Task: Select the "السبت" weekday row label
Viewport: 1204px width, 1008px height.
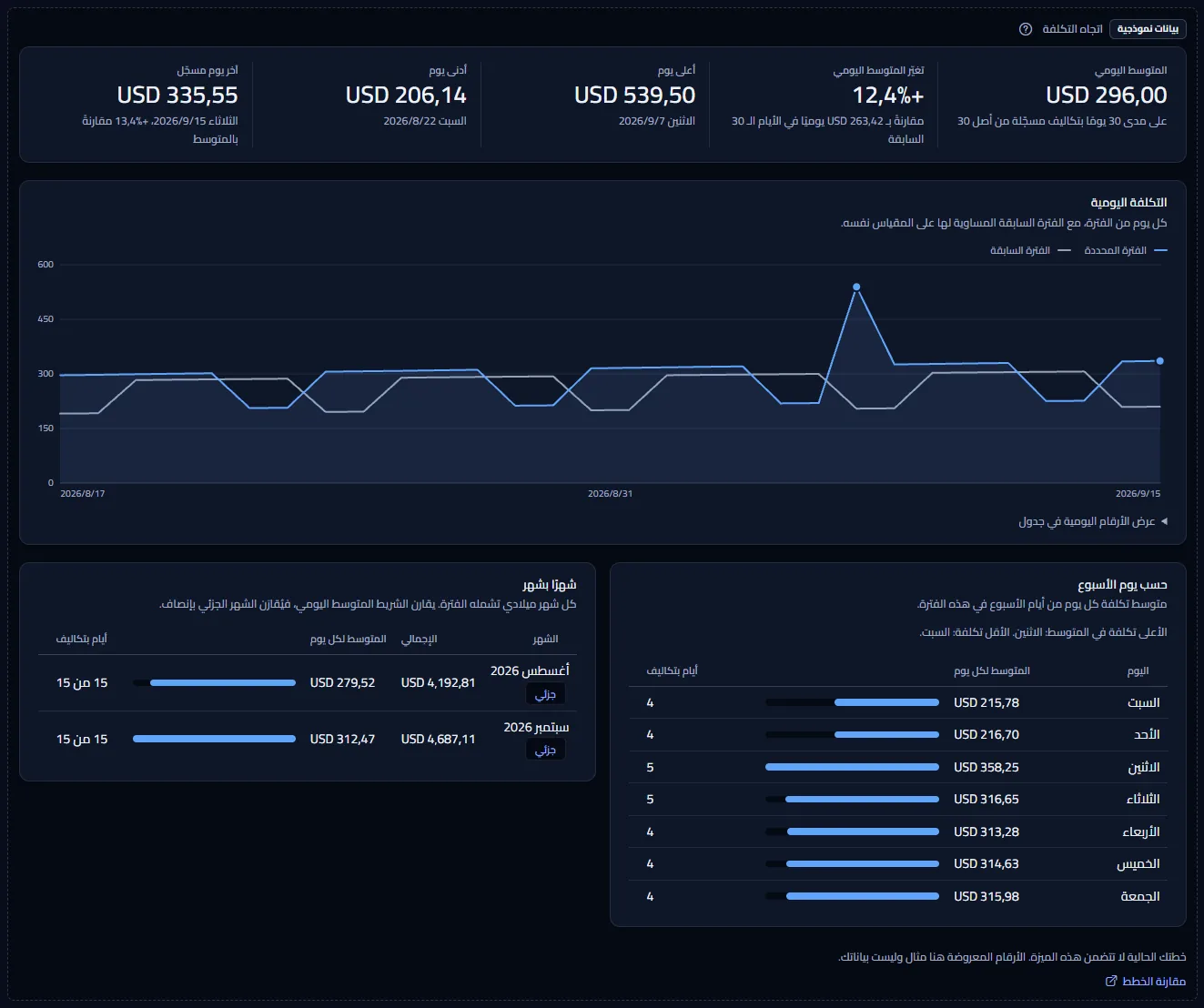Action: [1143, 702]
